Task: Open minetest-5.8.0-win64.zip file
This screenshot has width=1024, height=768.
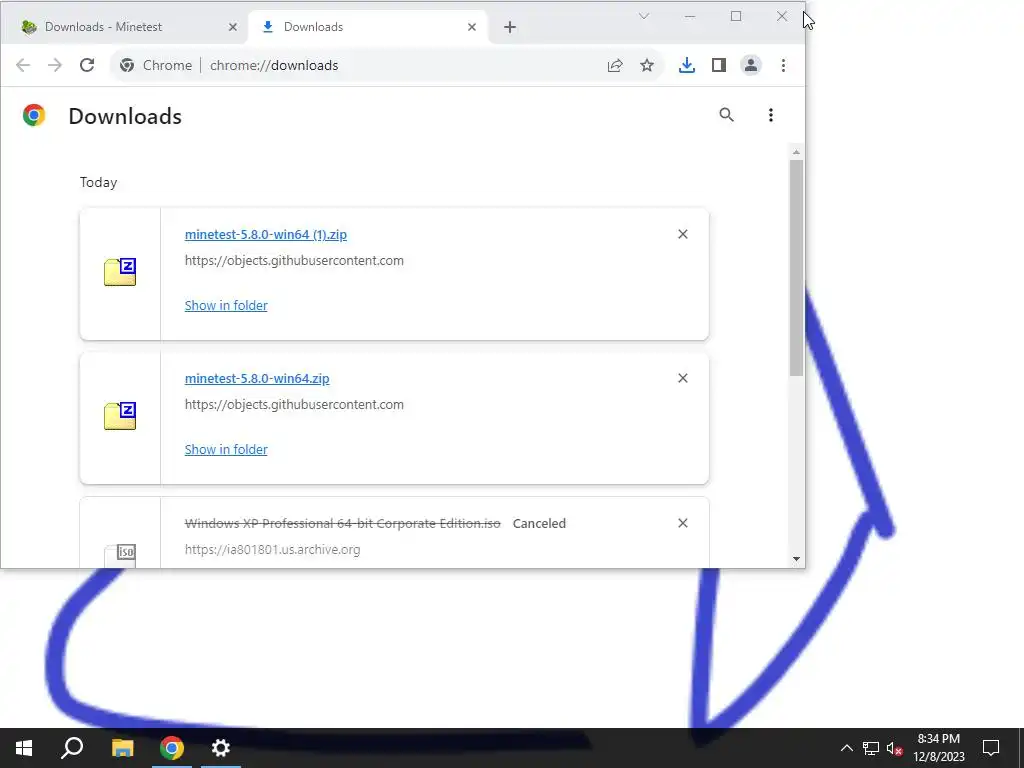Action: tap(257, 379)
